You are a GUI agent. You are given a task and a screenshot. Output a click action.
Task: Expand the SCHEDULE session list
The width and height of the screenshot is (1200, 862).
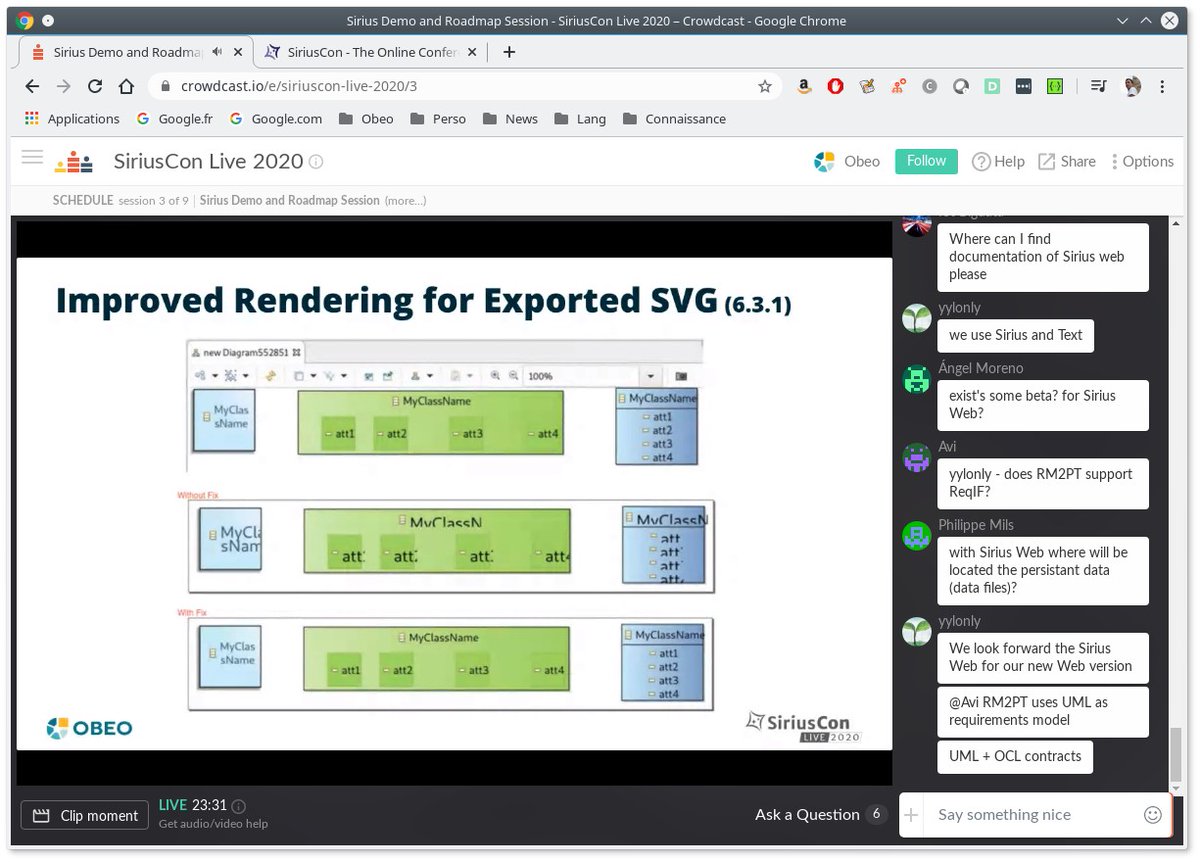(x=83, y=200)
